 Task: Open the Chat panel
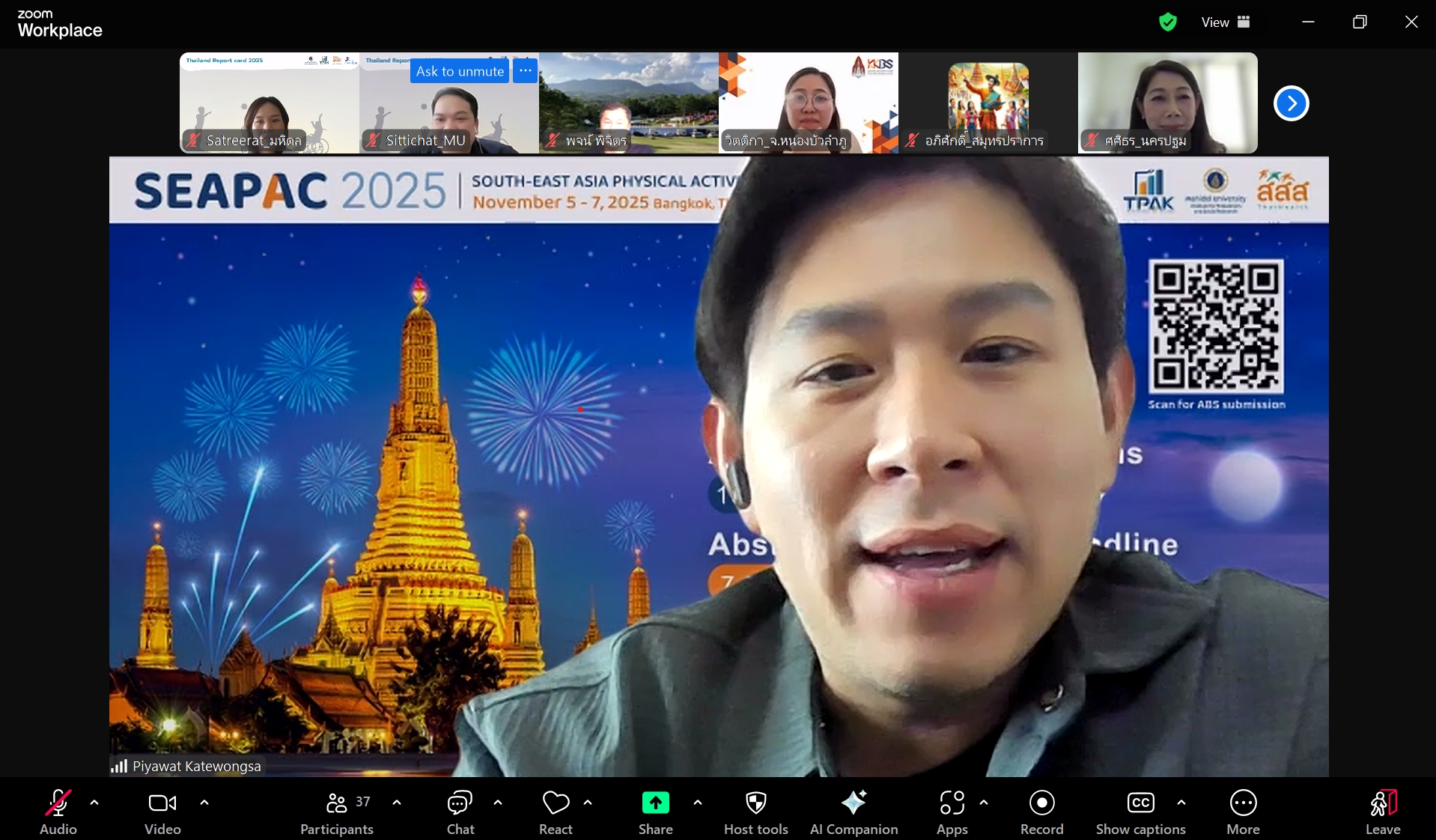click(460, 811)
